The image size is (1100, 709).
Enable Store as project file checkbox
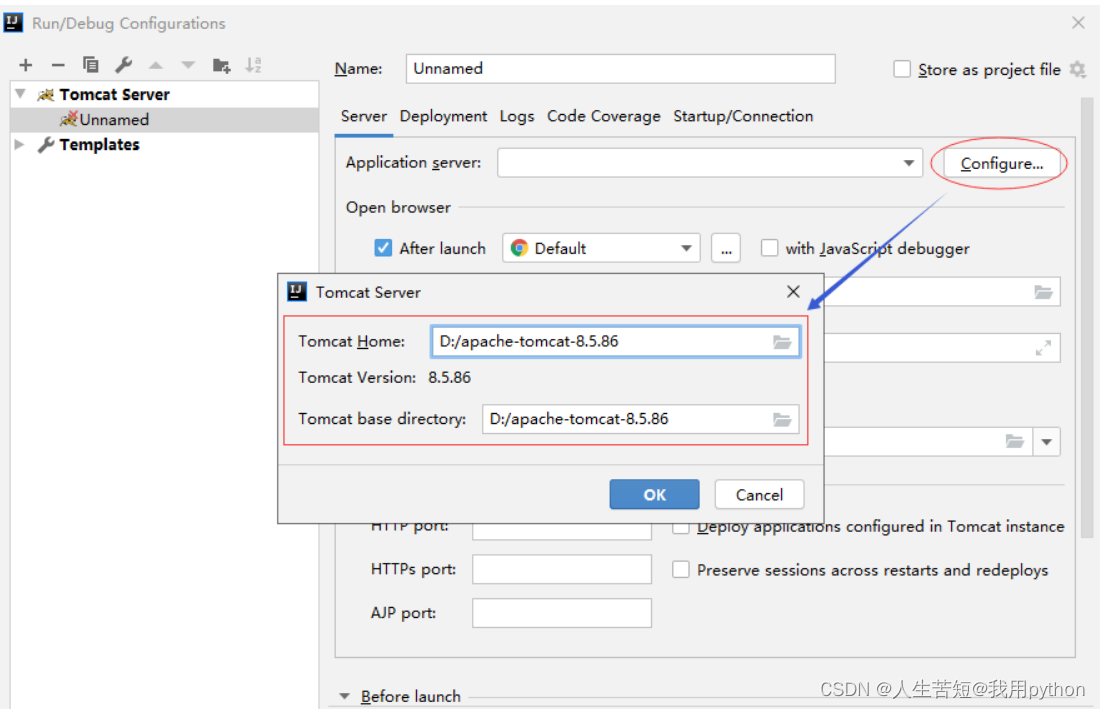902,69
